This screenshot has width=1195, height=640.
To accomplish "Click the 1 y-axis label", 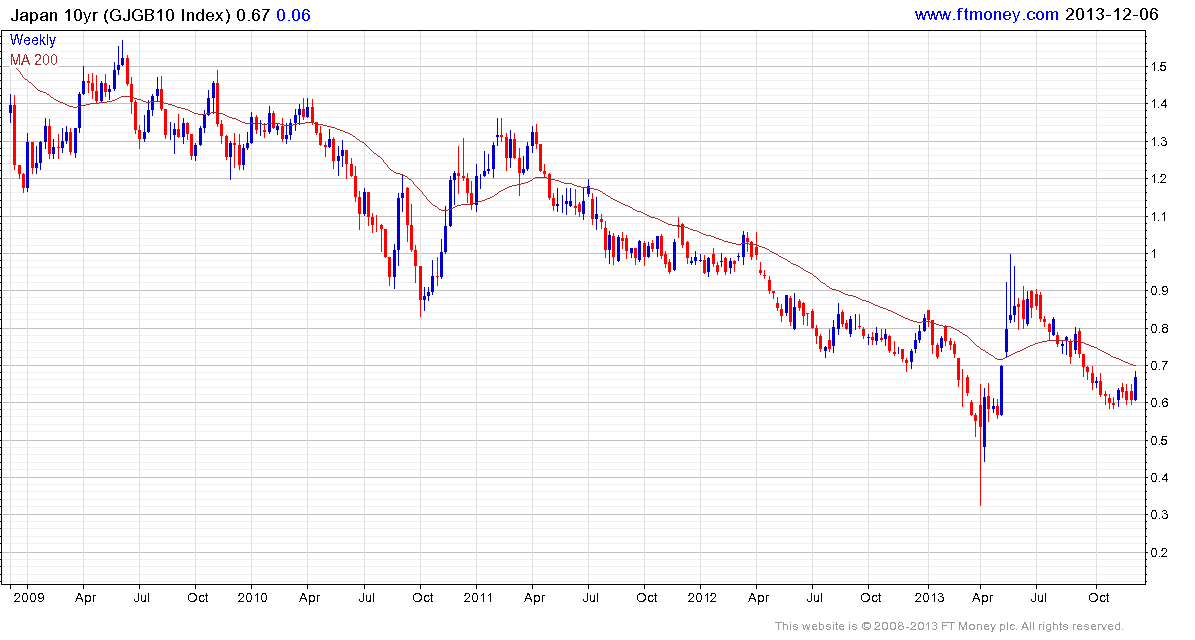I will [x=1154, y=254].
